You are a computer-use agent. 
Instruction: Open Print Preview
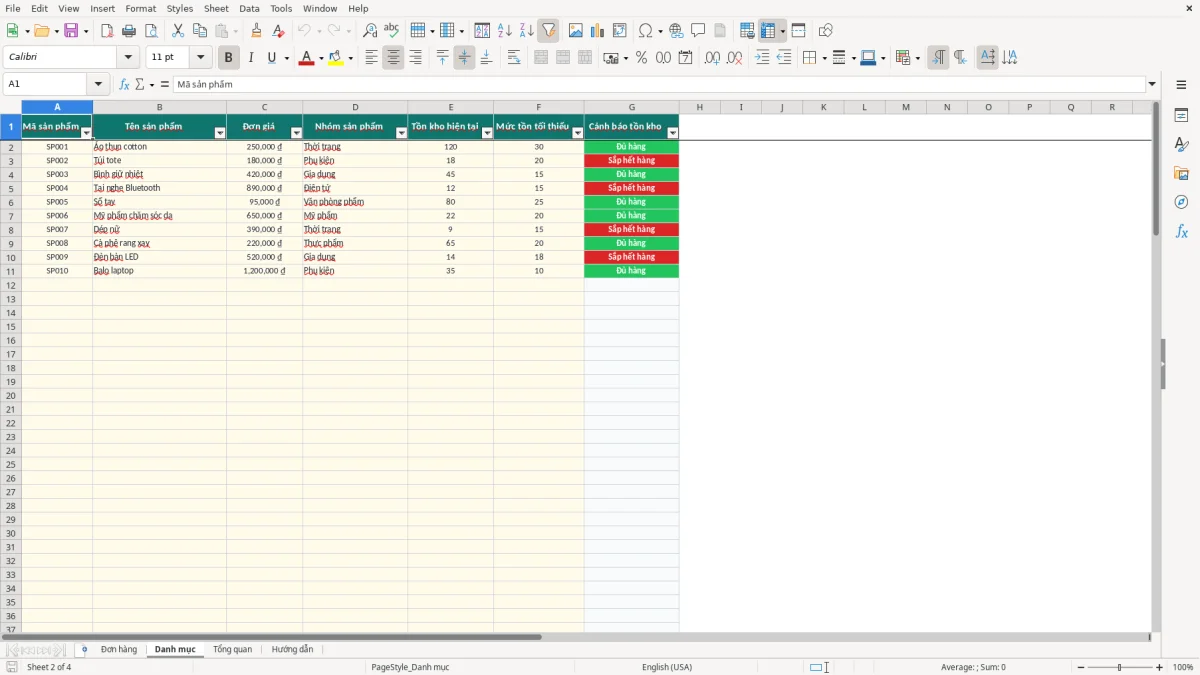151,31
